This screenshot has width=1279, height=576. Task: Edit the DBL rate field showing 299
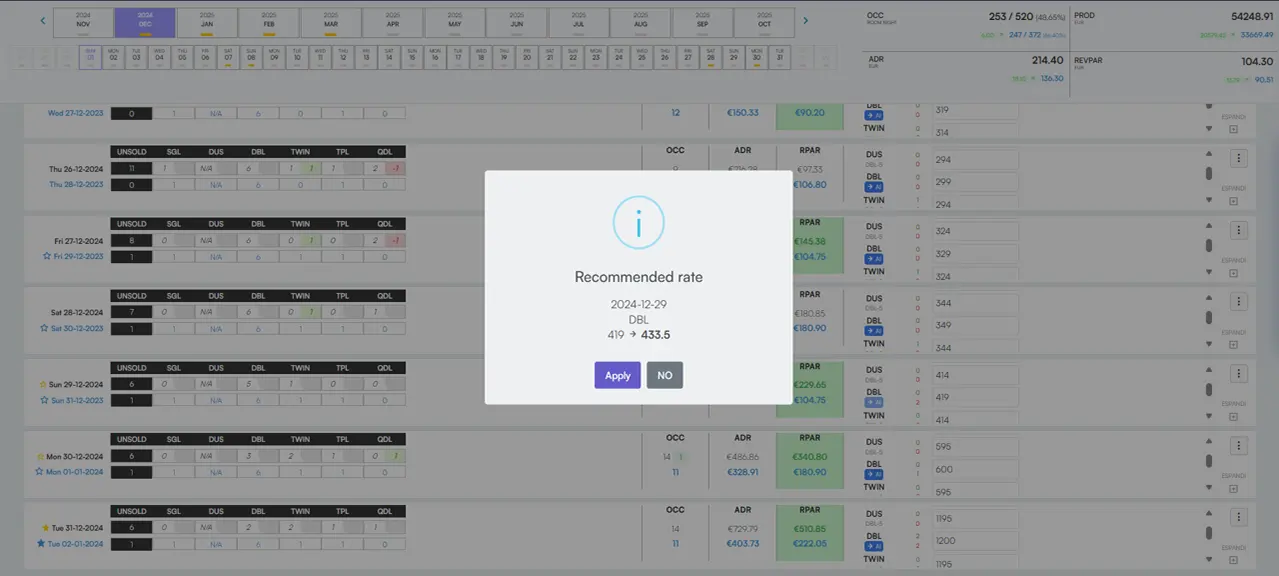tap(975, 182)
